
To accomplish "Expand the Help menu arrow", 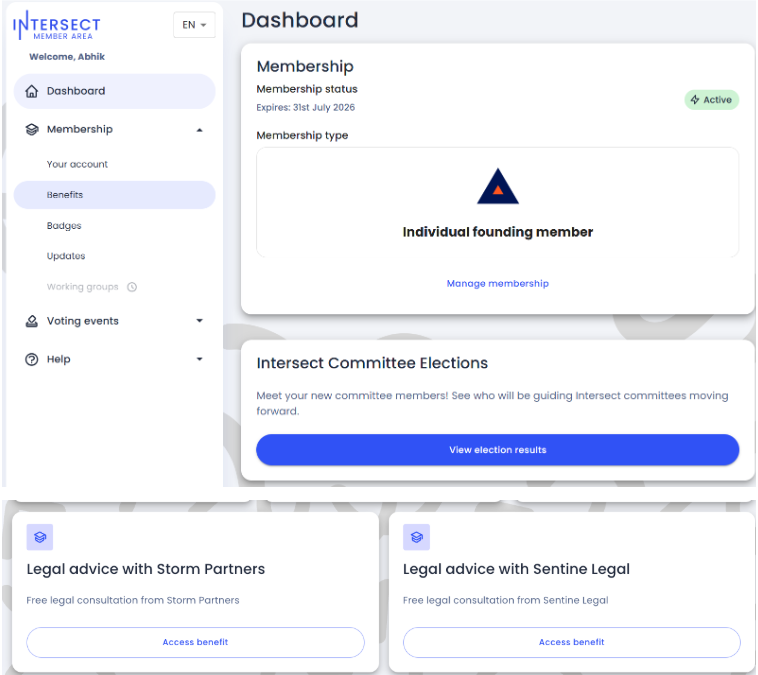I will click(199, 359).
